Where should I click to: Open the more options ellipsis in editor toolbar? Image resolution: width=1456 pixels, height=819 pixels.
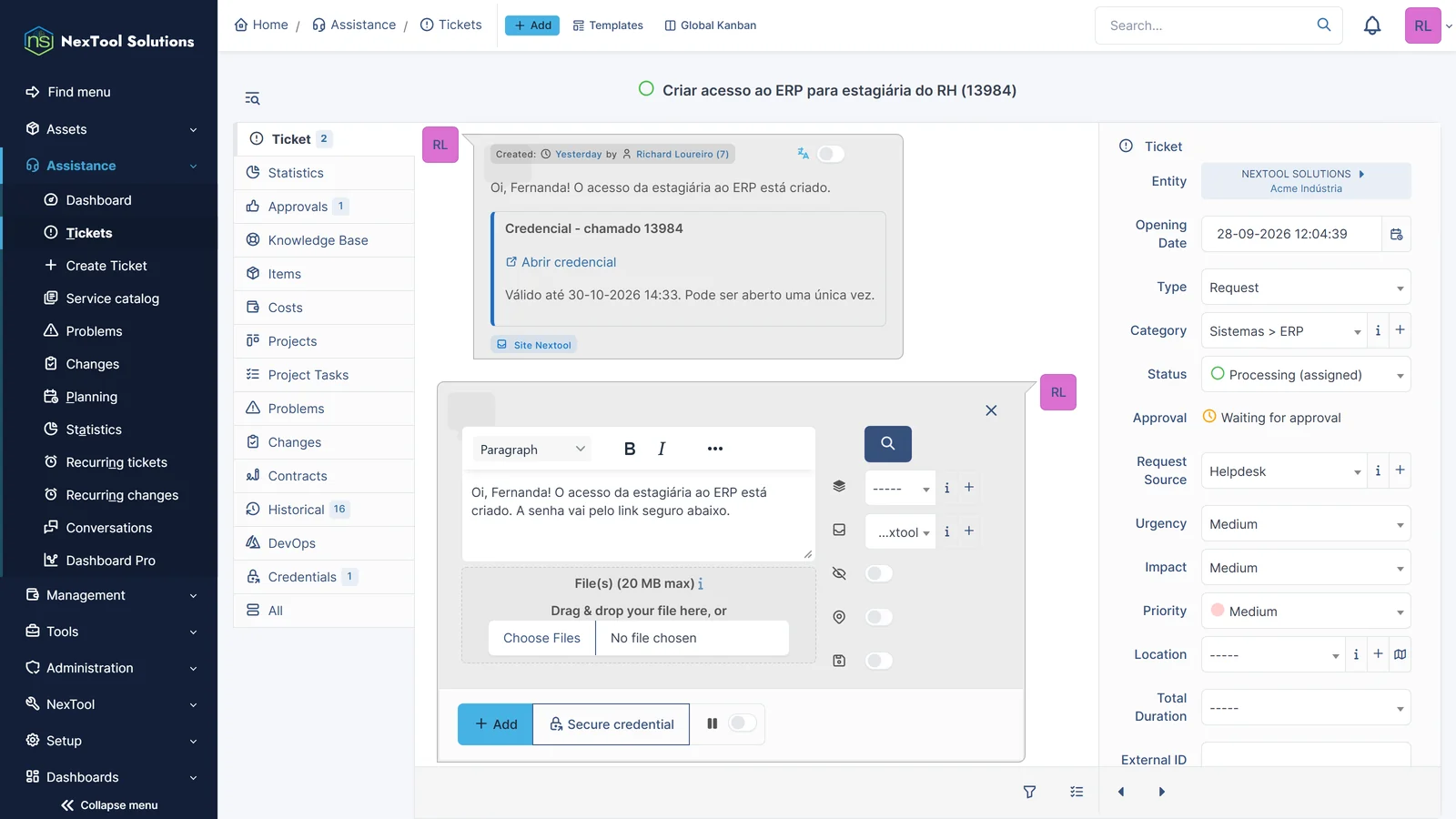click(715, 449)
